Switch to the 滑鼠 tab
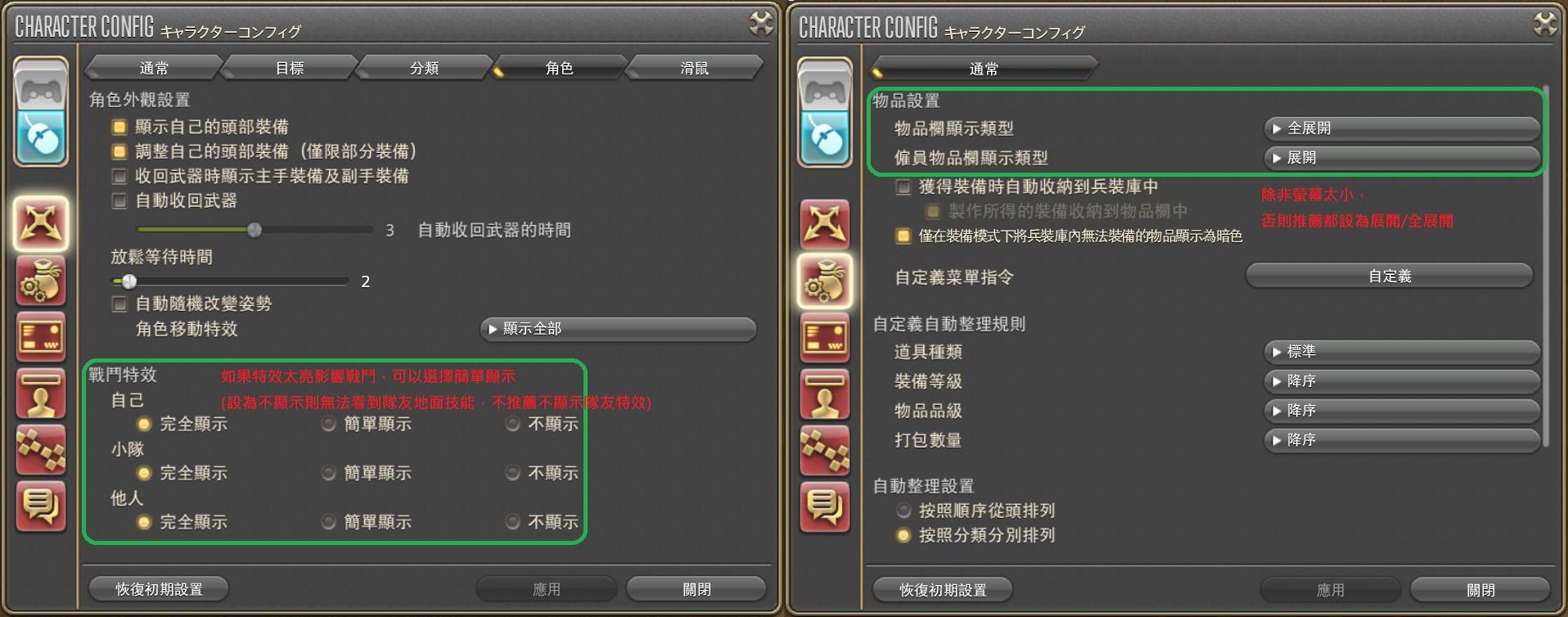This screenshot has width=1568, height=617. (x=694, y=68)
